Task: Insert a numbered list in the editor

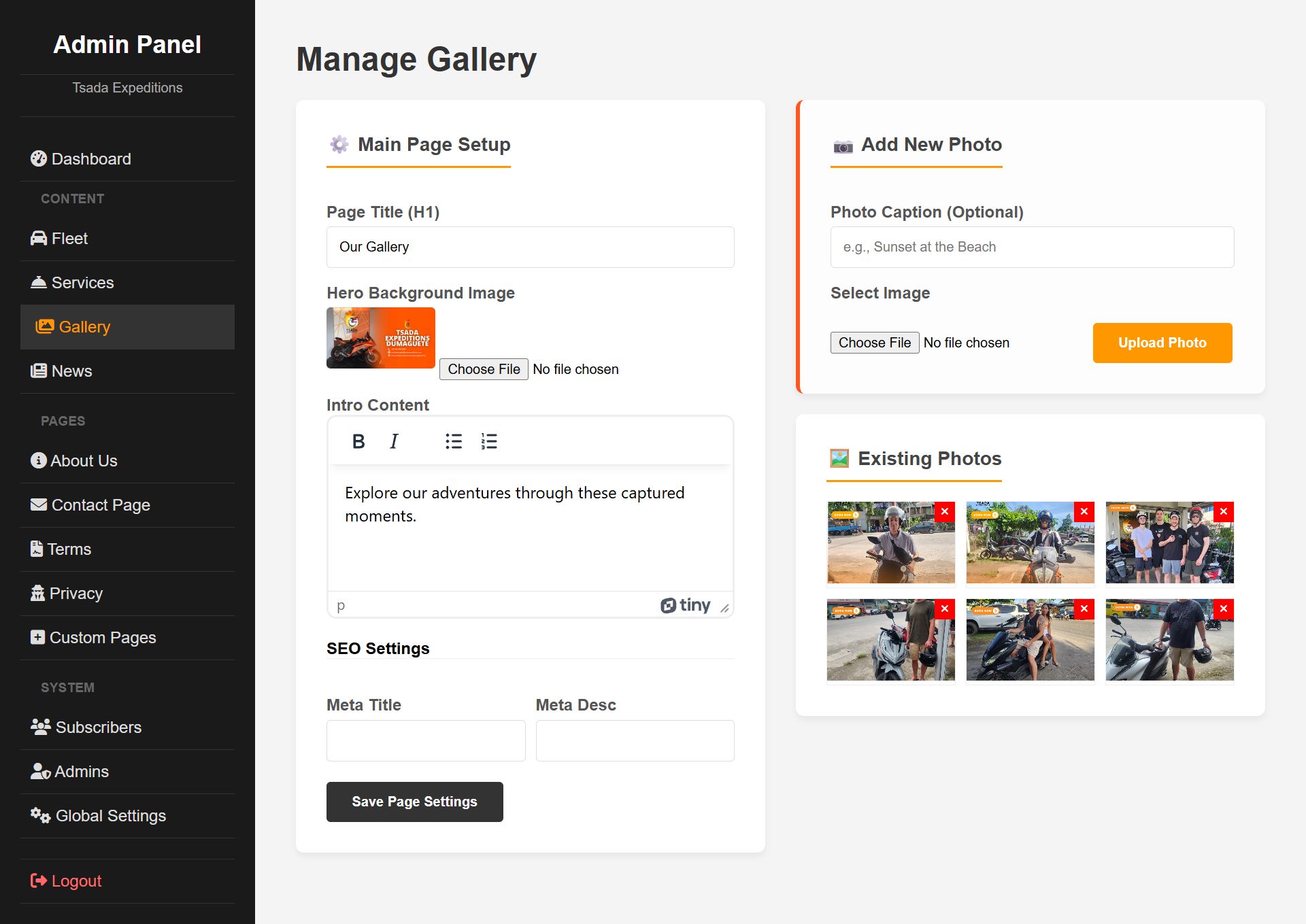Action: pos(489,441)
